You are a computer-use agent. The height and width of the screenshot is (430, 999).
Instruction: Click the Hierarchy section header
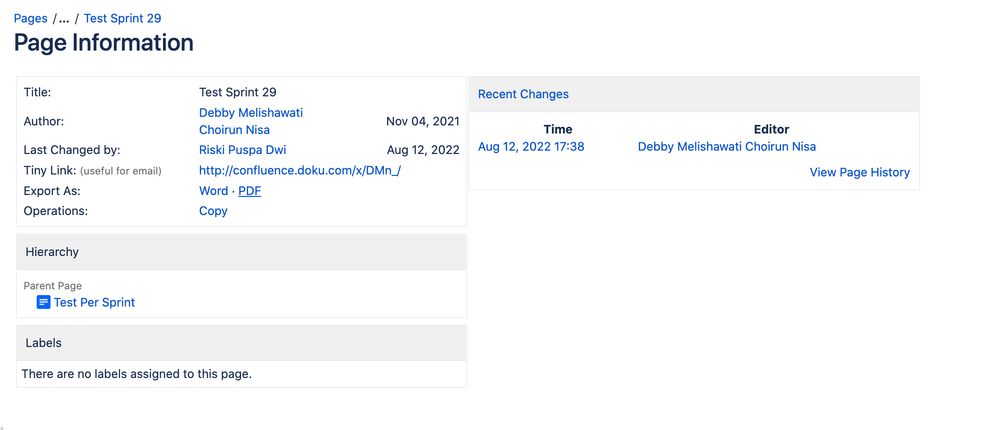[241, 252]
